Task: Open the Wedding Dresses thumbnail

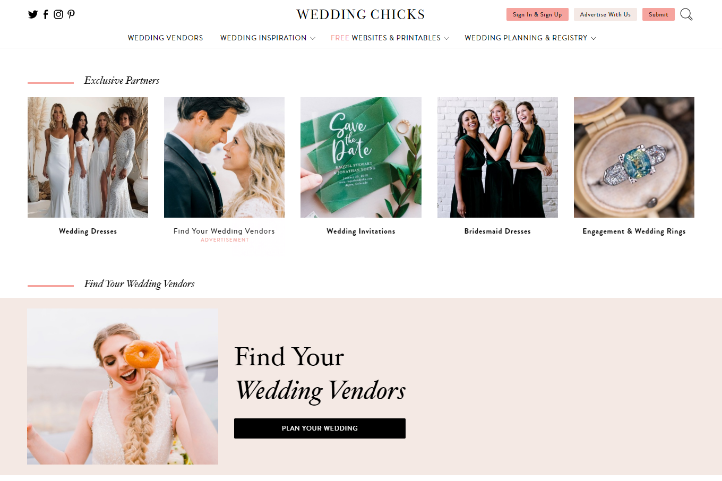Action: tap(88, 157)
